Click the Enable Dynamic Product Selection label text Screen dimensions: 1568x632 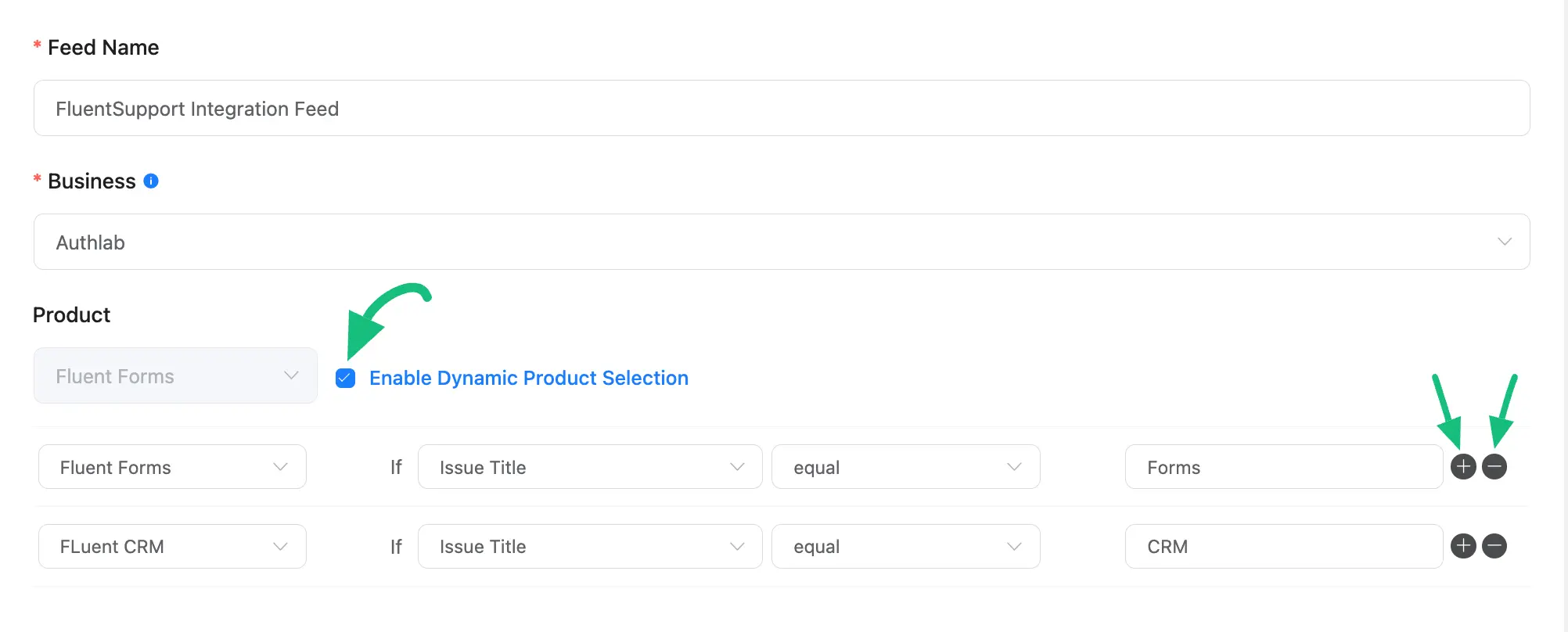click(529, 378)
